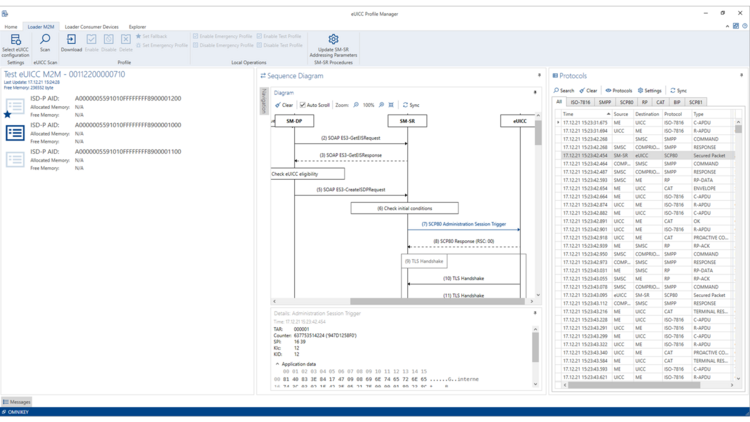Expand the Navigation side tab
The height and width of the screenshot is (422, 750).
tap(263, 101)
